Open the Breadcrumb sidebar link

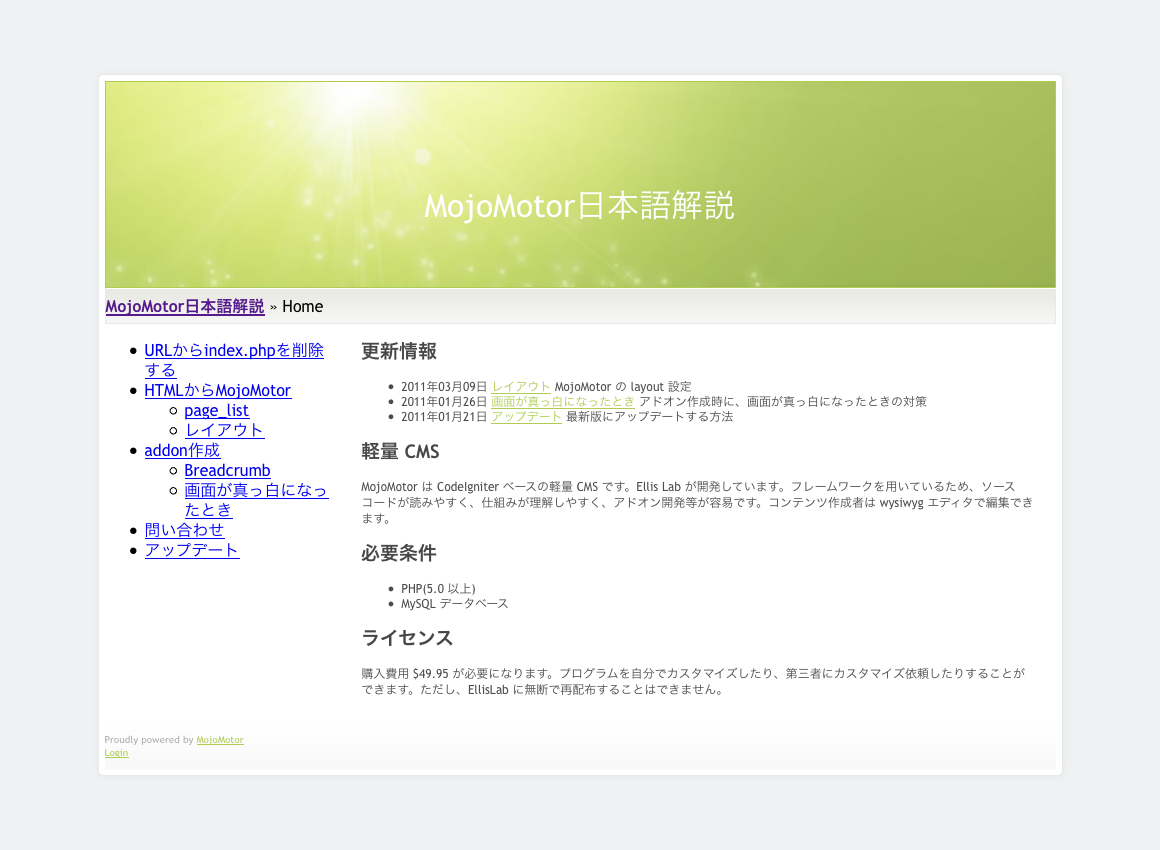pyautogui.click(x=227, y=470)
